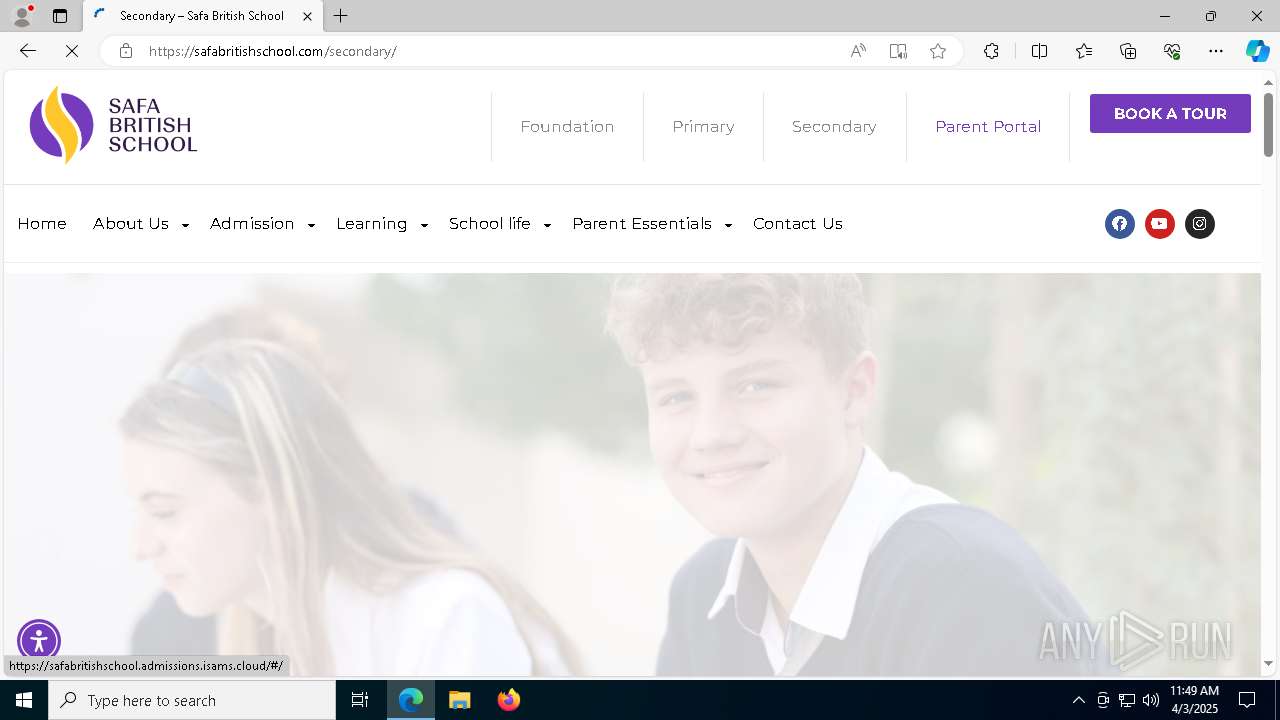
Task: Click the Windows taskbar search box
Action: click(x=192, y=700)
